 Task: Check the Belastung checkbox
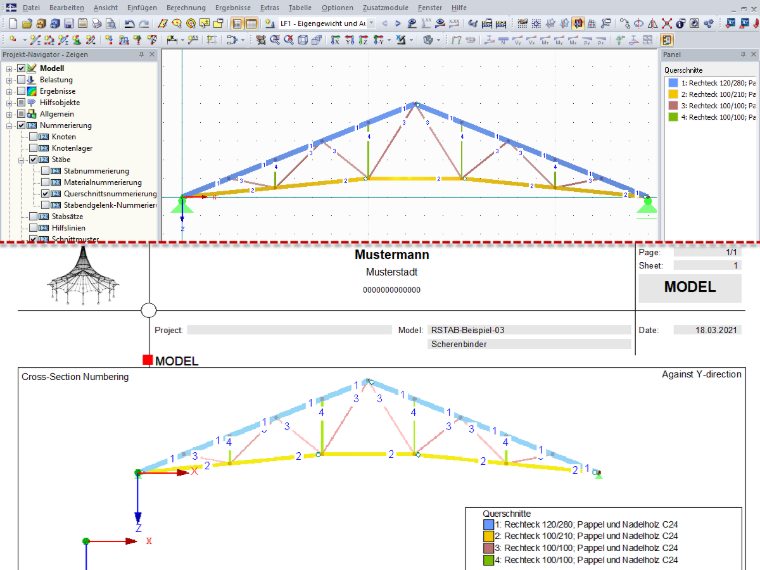21,79
